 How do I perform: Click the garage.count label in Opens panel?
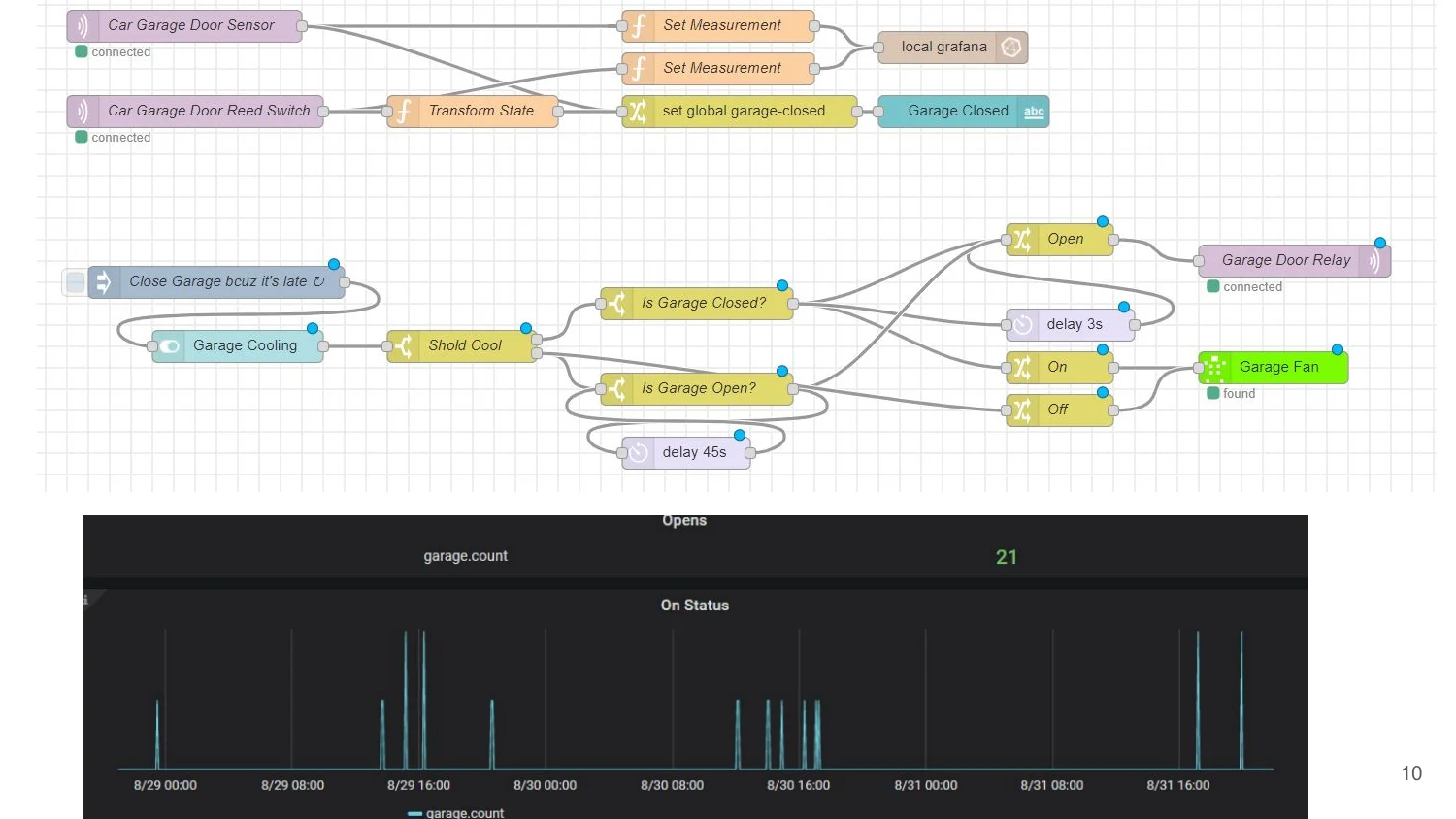(466, 556)
